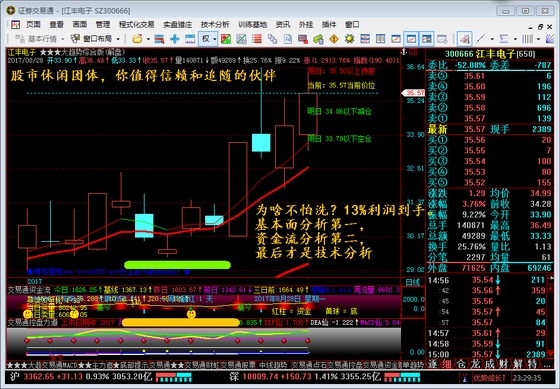Open the 技术分析 menu
The width and height of the screenshot is (560, 389).
click(x=215, y=25)
